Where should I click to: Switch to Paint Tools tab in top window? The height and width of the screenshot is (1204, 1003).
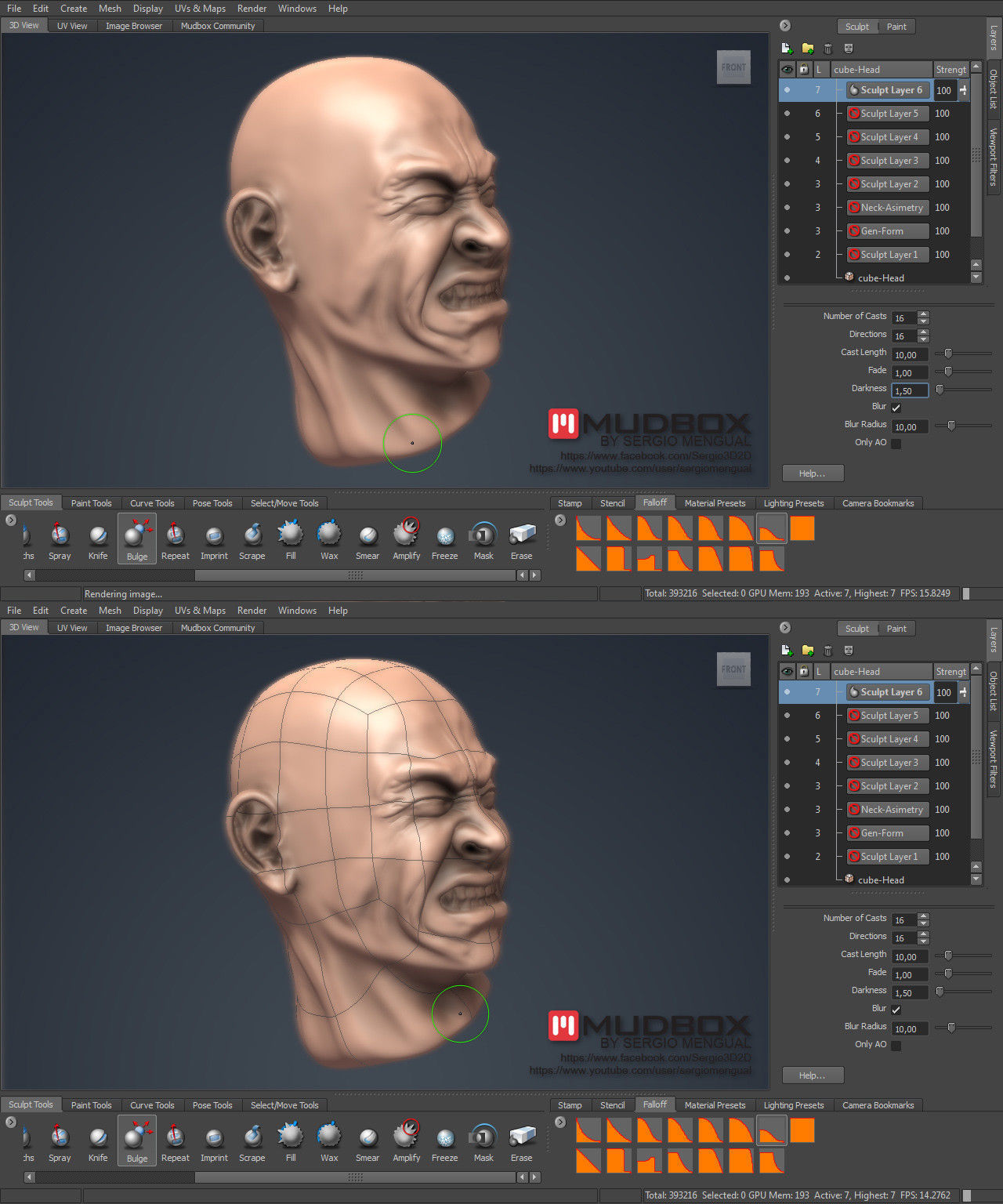(91, 503)
